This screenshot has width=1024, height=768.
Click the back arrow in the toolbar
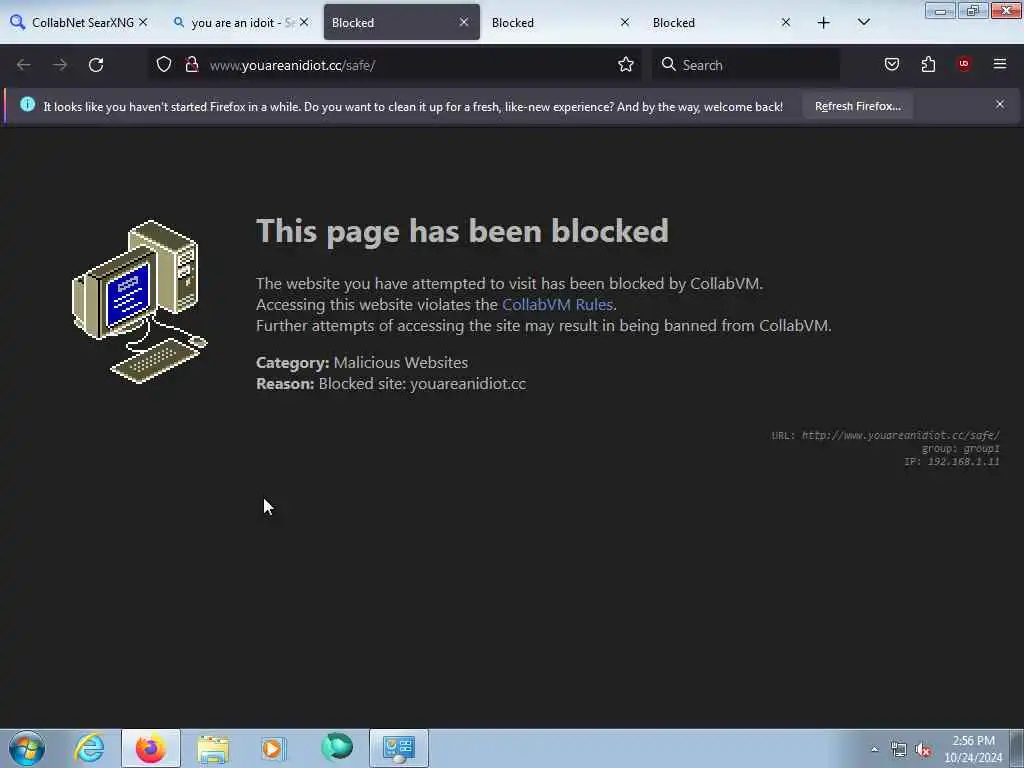pos(24,65)
